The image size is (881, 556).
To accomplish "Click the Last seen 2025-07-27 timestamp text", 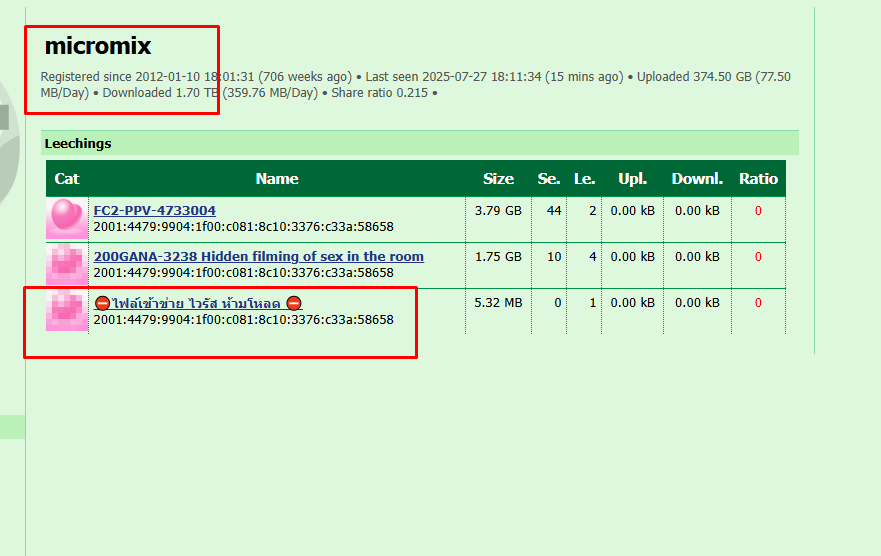I will point(494,77).
